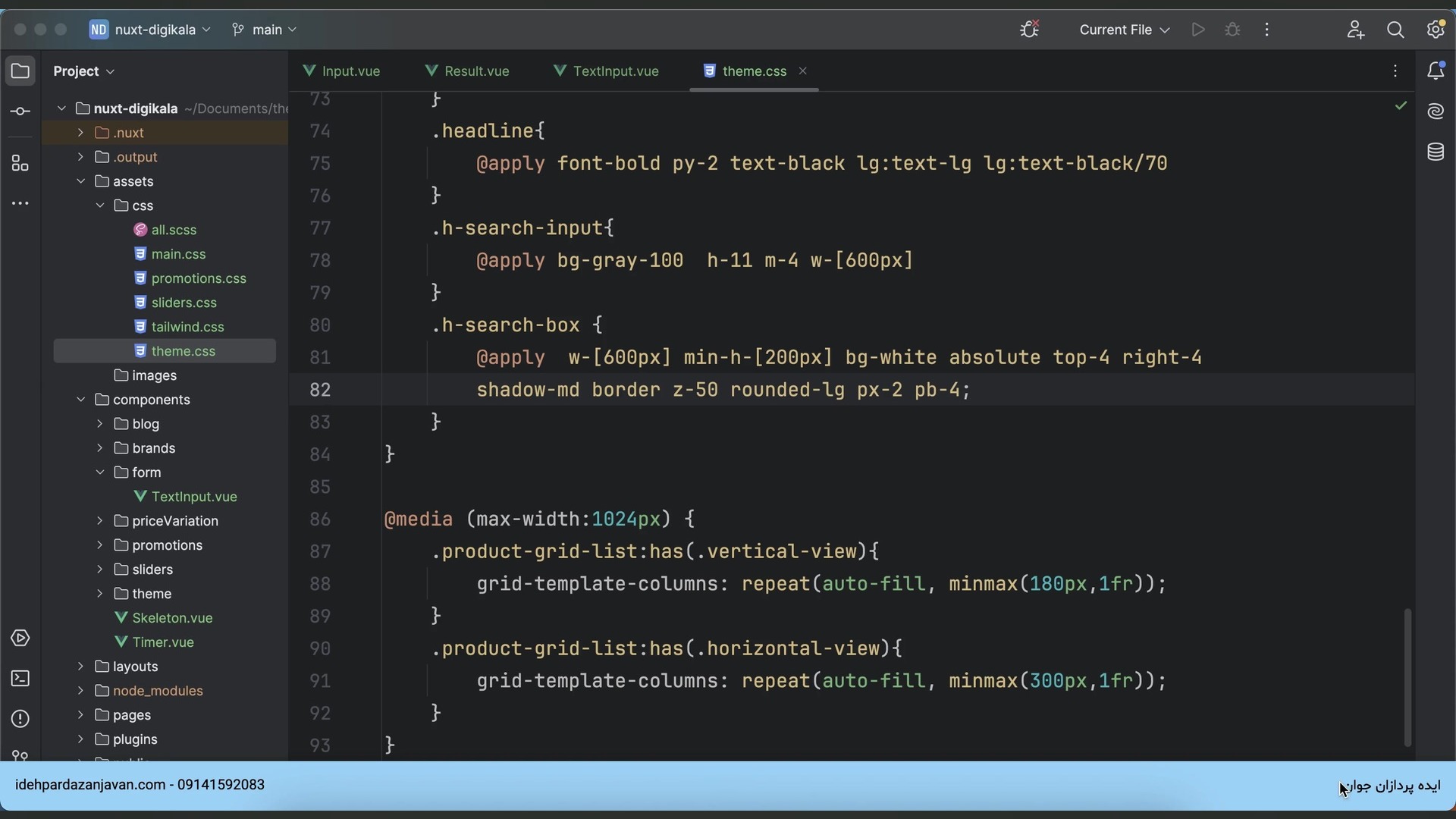This screenshot has width=1456, height=819.
Task: Switch to the Result.vue tab
Action: pyautogui.click(x=468, y=71)
